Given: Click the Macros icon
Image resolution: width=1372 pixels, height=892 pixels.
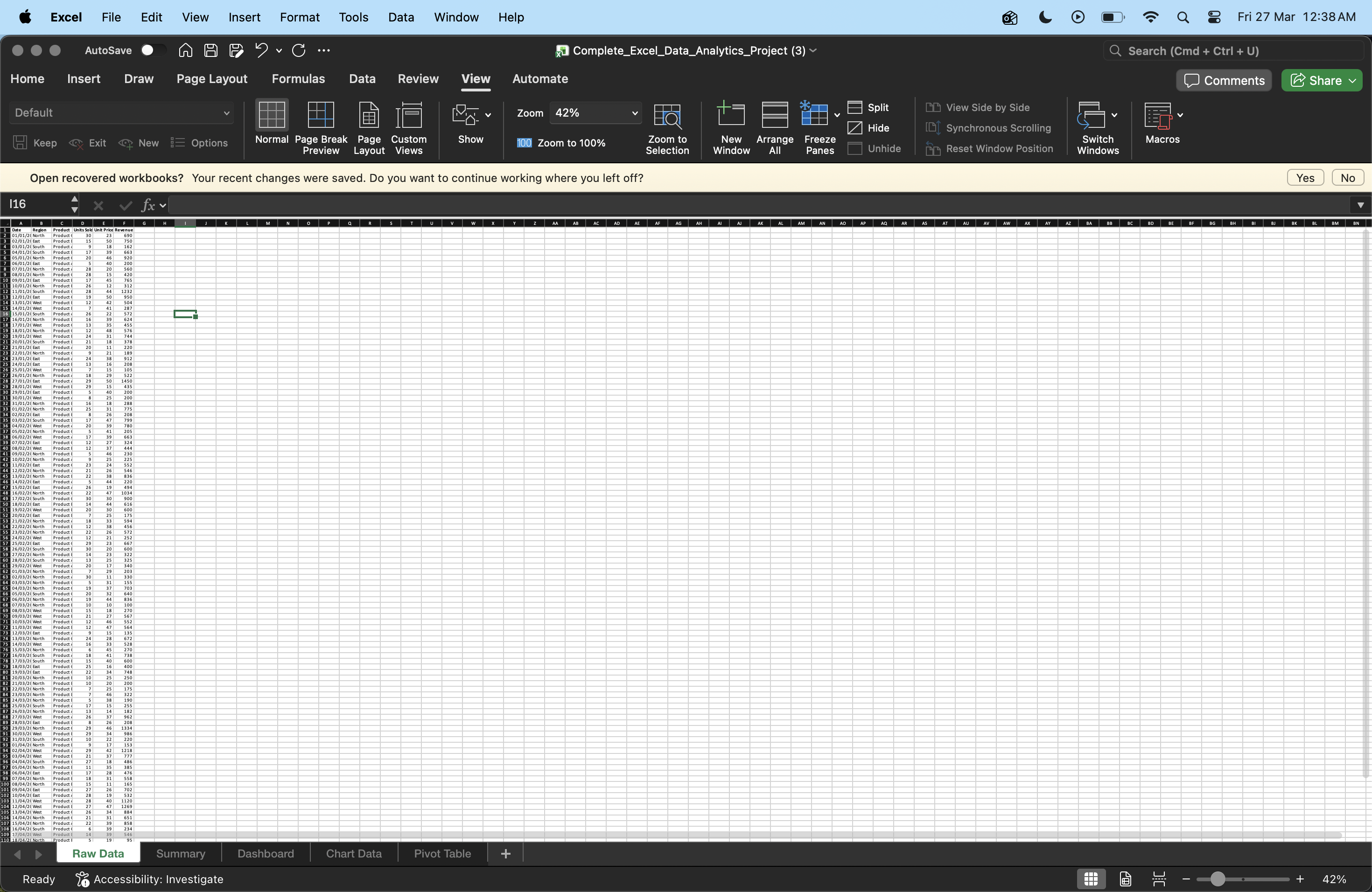Looking at the screenshot, I should (x=1158, y=116).
